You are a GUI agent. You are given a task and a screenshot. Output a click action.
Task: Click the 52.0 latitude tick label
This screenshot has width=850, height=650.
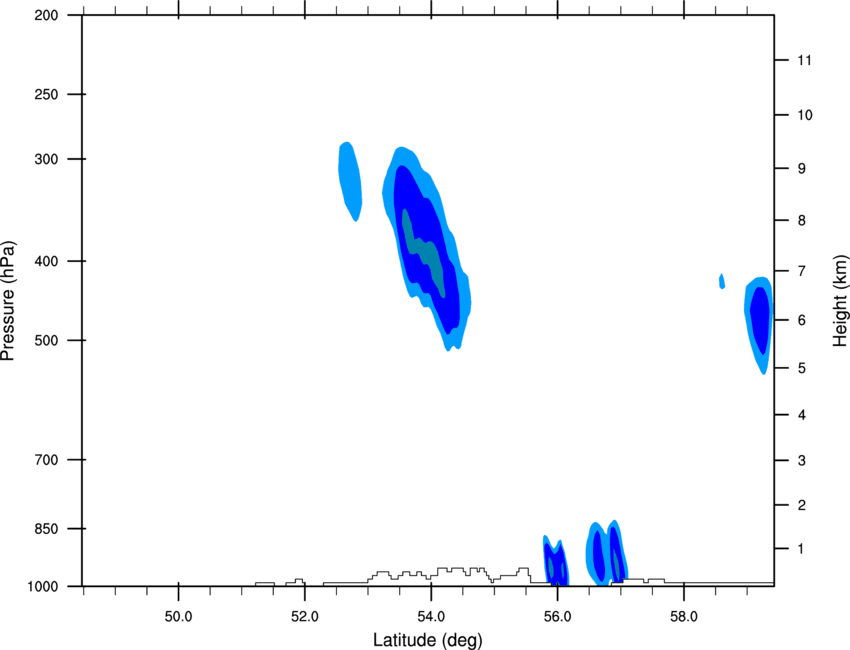click(x=305, y=617)
